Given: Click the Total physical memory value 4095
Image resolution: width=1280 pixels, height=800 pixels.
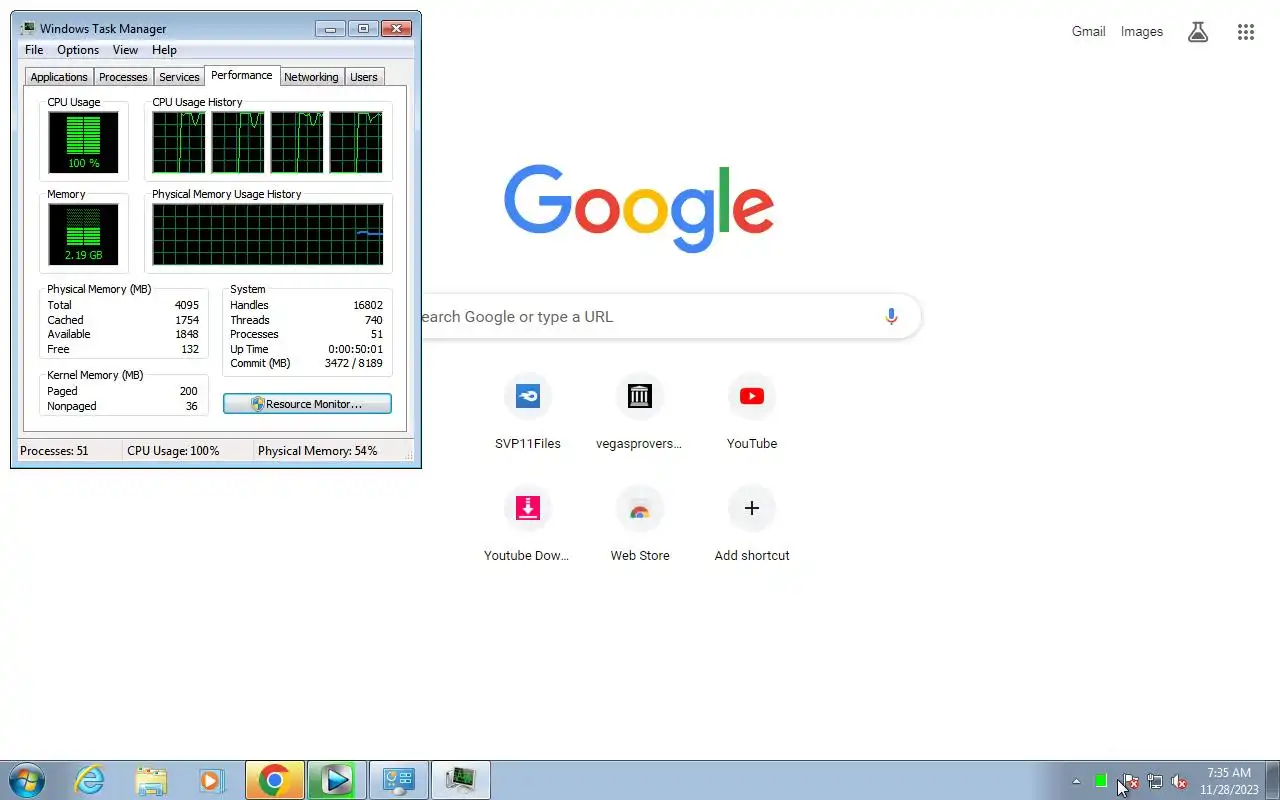Looking at the screenshot, I should 186,305.
